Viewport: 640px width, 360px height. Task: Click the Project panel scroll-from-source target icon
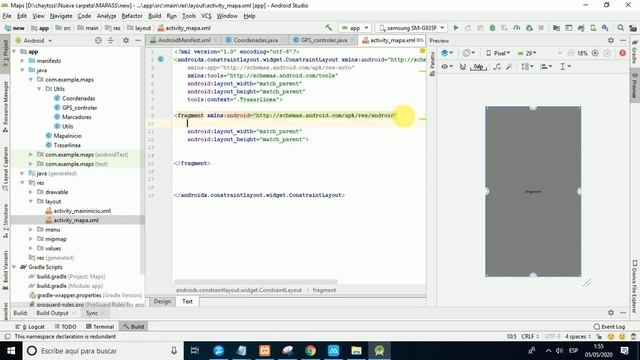[x=98, y=40]
